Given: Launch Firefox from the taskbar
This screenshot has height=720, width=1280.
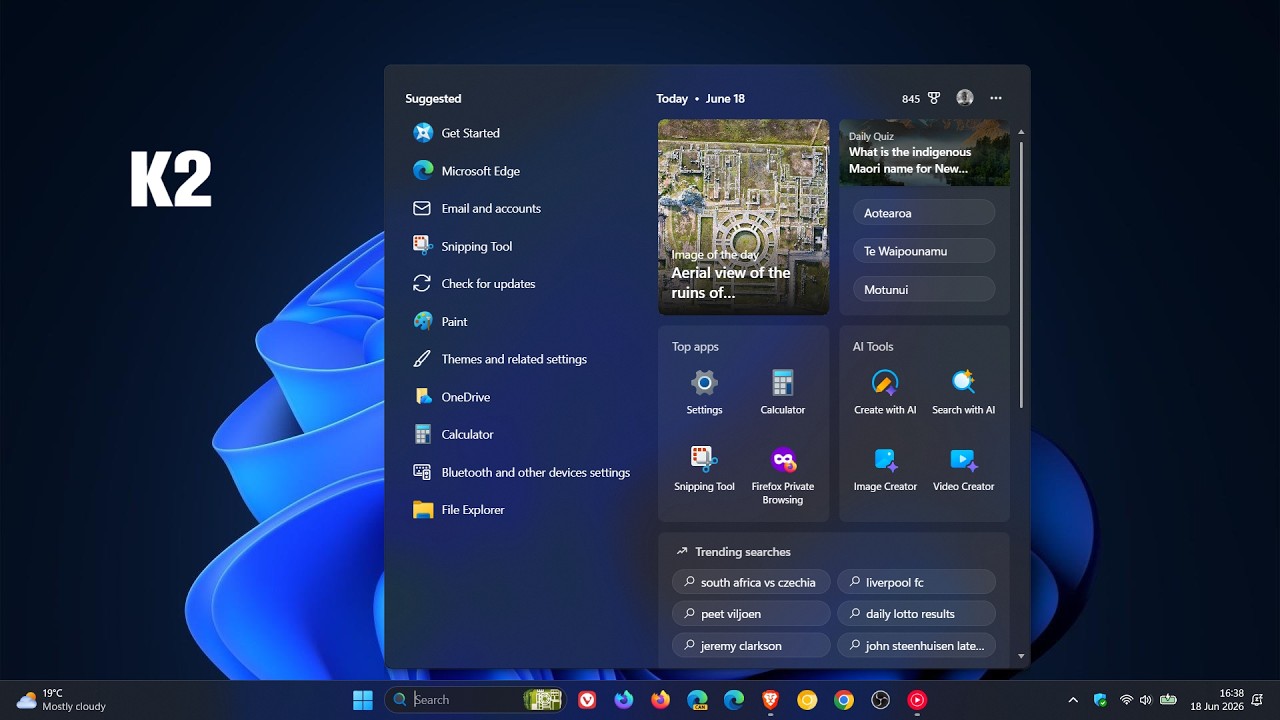Looking at the screenshot, I should coord(660,700).
